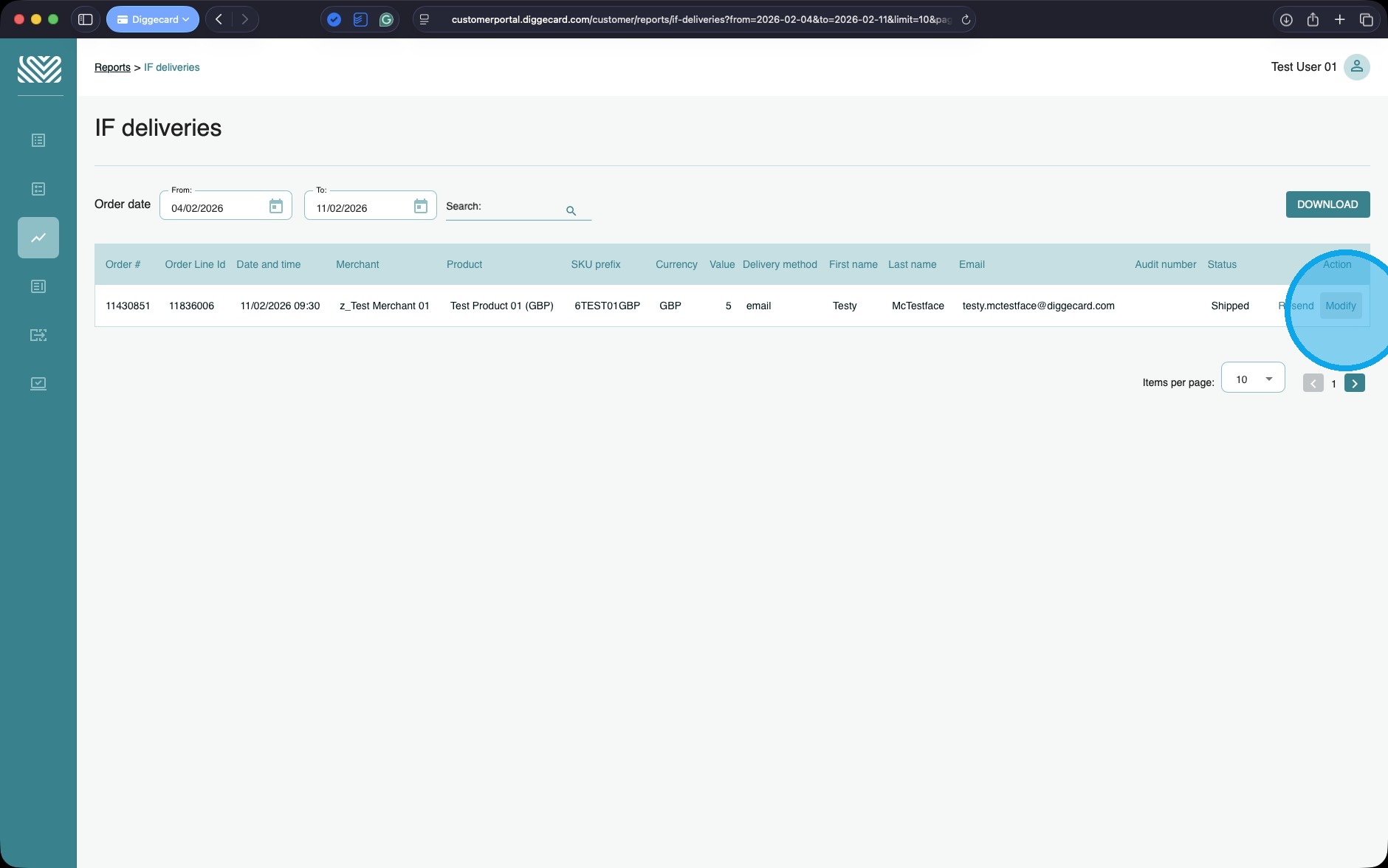Image resolution: width=1388 pixels, height=868 pixels.
Task: Click the Value column header
Action: [x=722, y=264]
